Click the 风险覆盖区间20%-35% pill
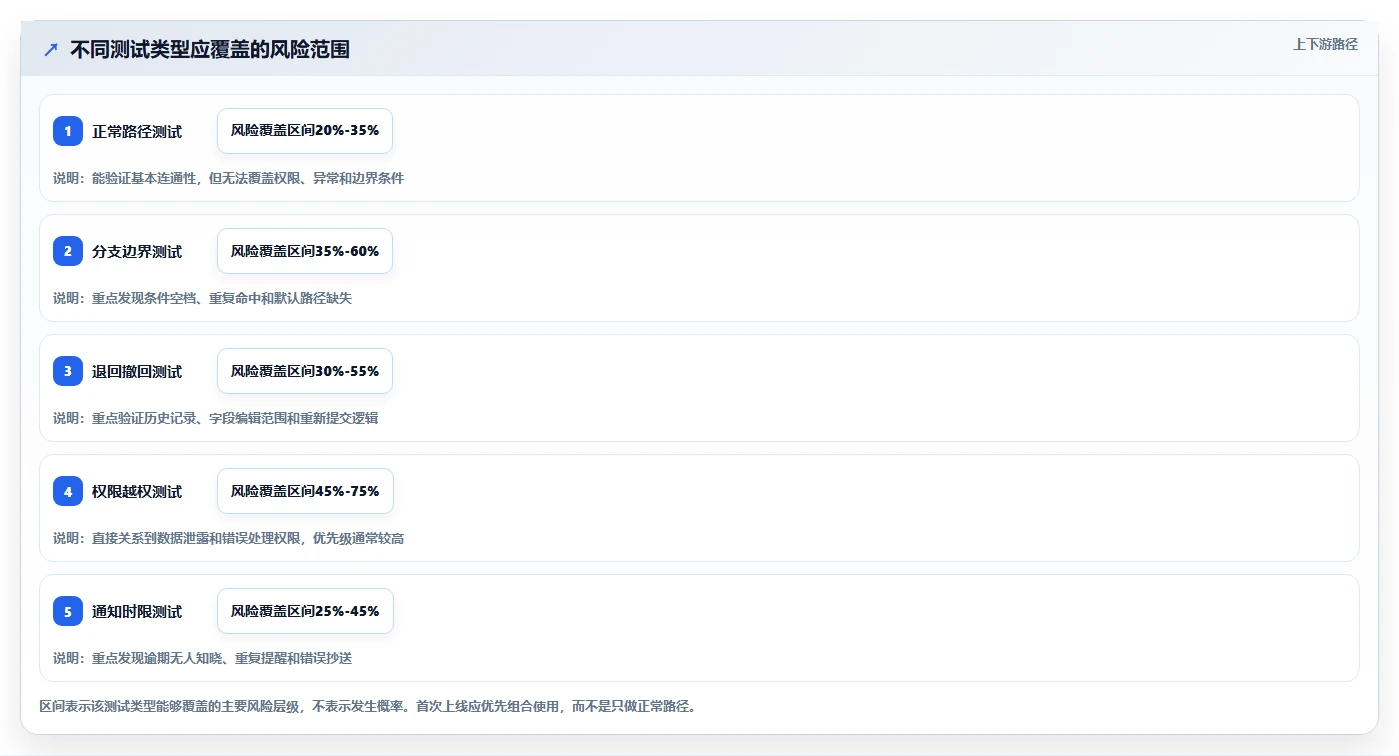 coord(305,131)
